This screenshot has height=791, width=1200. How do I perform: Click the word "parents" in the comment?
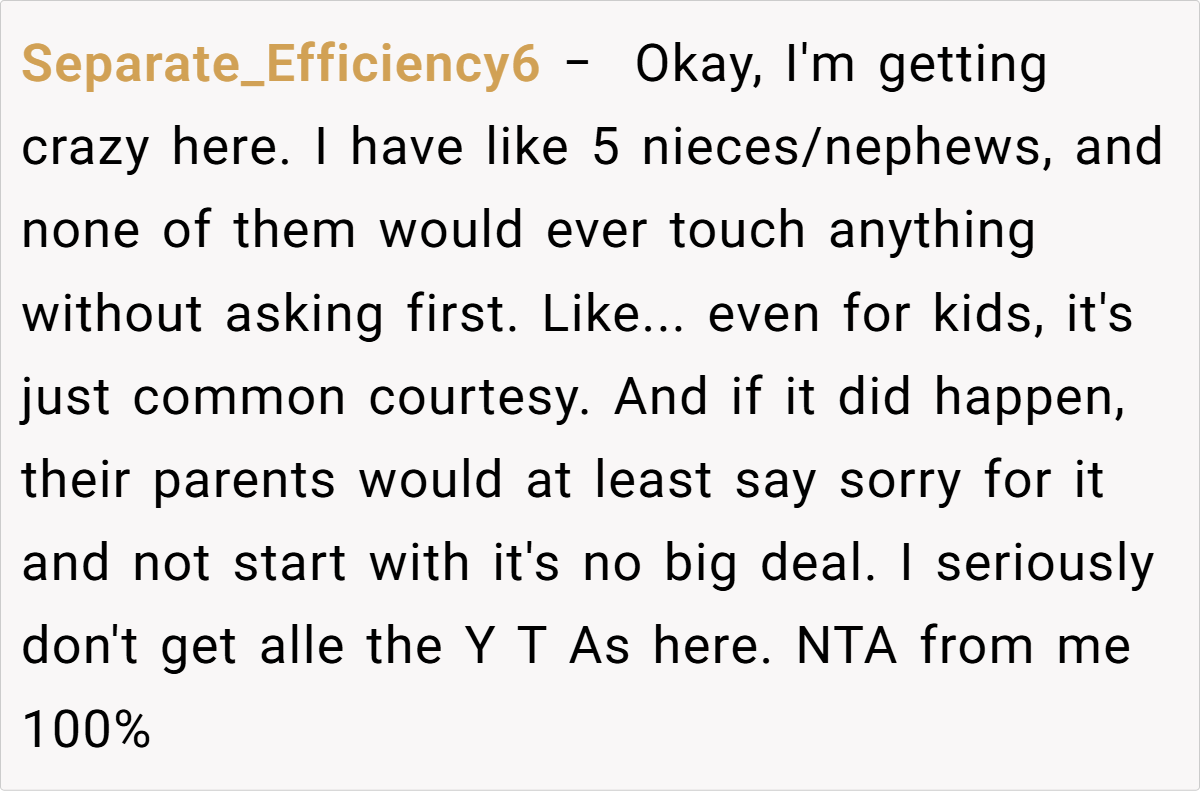point(244,481)
